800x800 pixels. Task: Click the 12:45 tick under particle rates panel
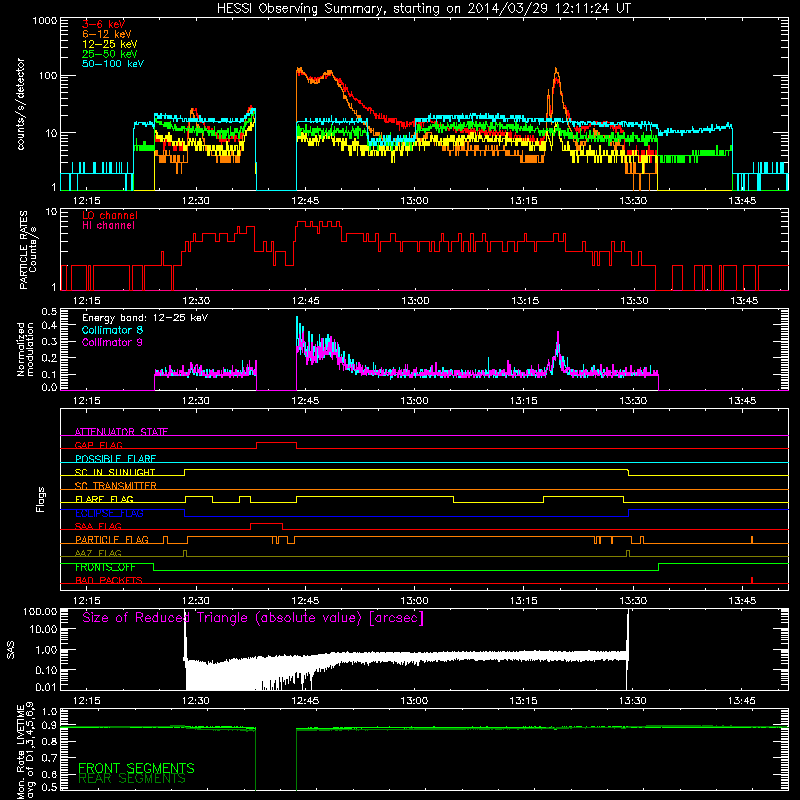[x=305, y=301]
